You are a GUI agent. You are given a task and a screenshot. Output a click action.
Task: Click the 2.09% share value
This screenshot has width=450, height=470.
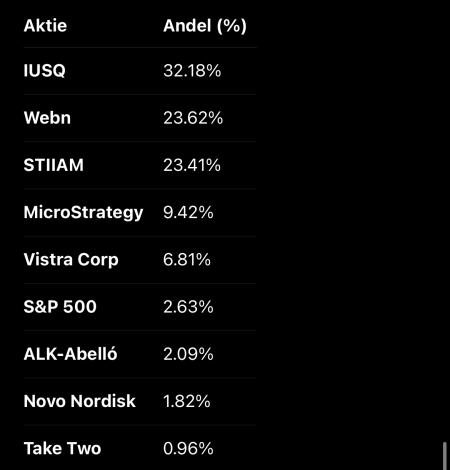tap(188, 354)
